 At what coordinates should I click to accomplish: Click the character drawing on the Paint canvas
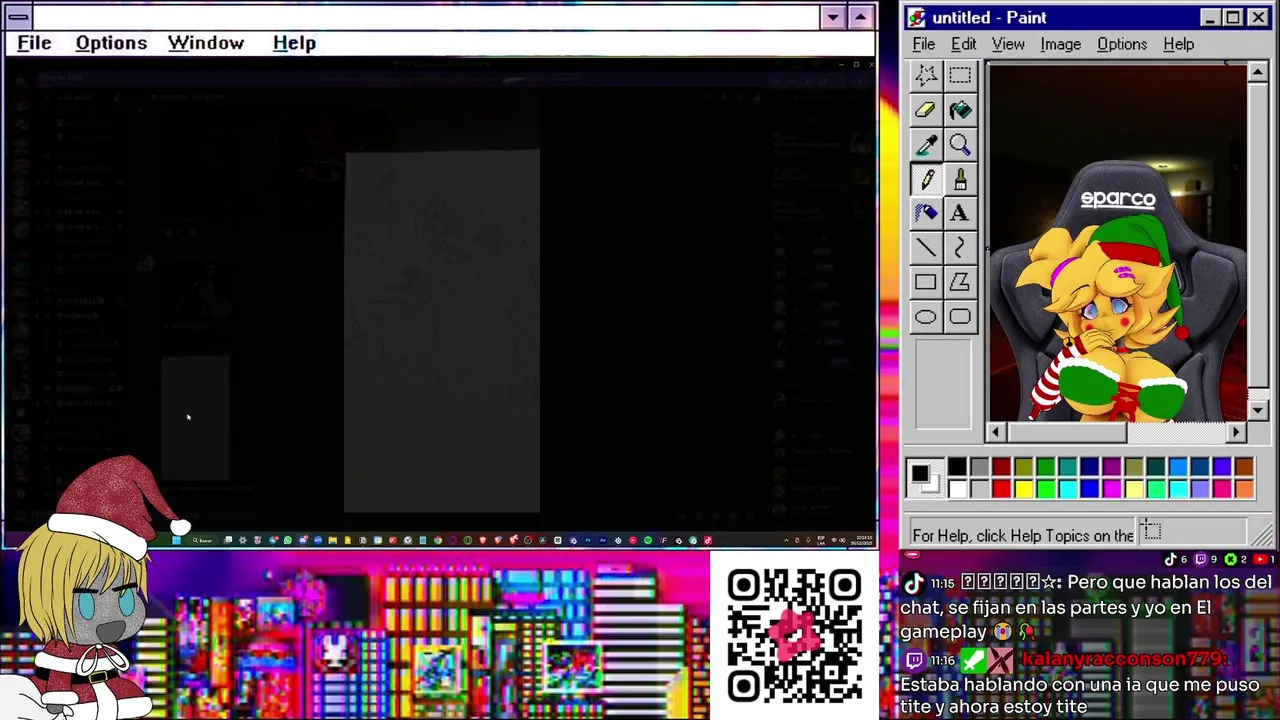[1111, 320]
